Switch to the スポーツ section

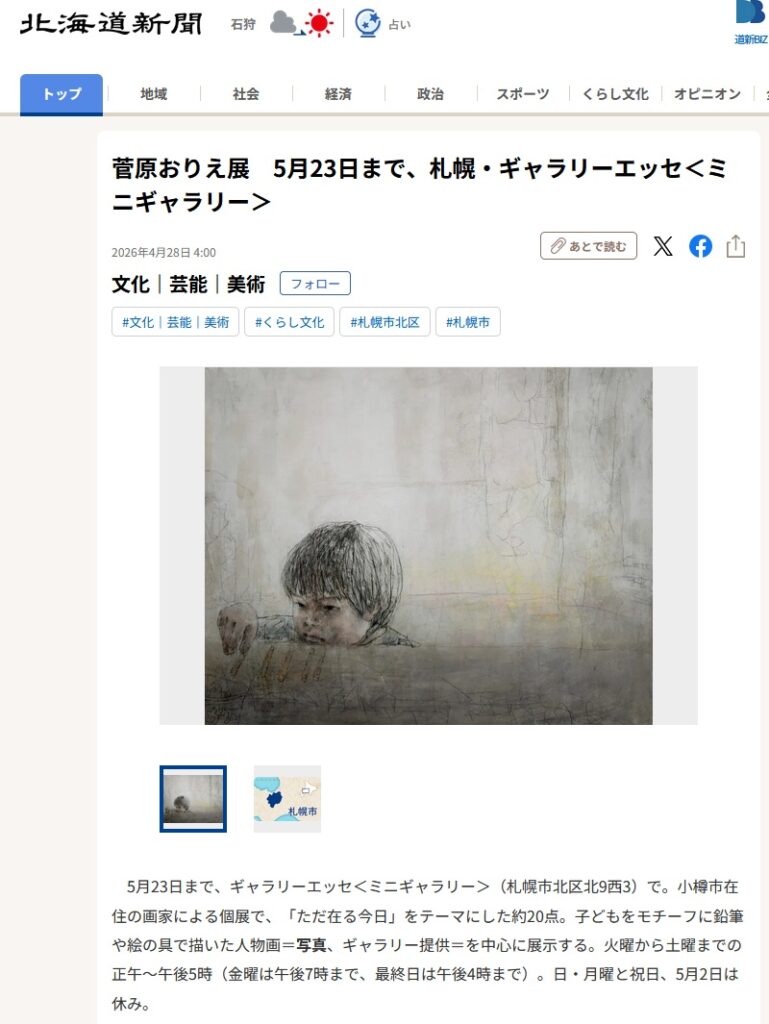[522, 94]
